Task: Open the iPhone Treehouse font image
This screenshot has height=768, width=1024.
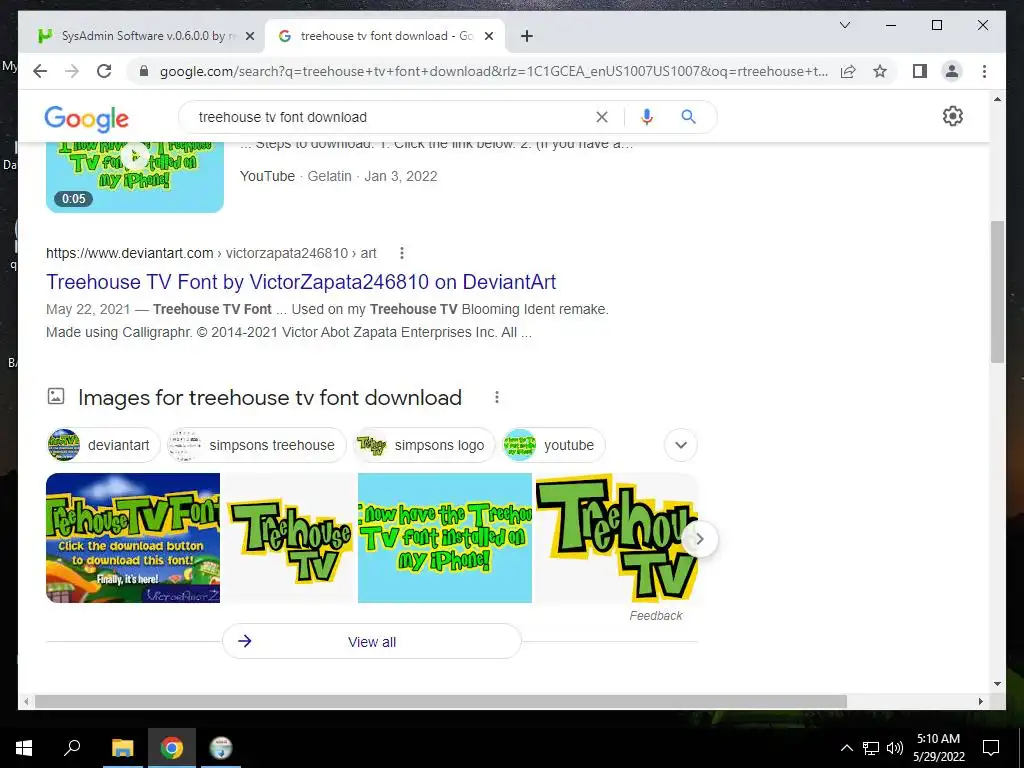Action: [445, 538]
